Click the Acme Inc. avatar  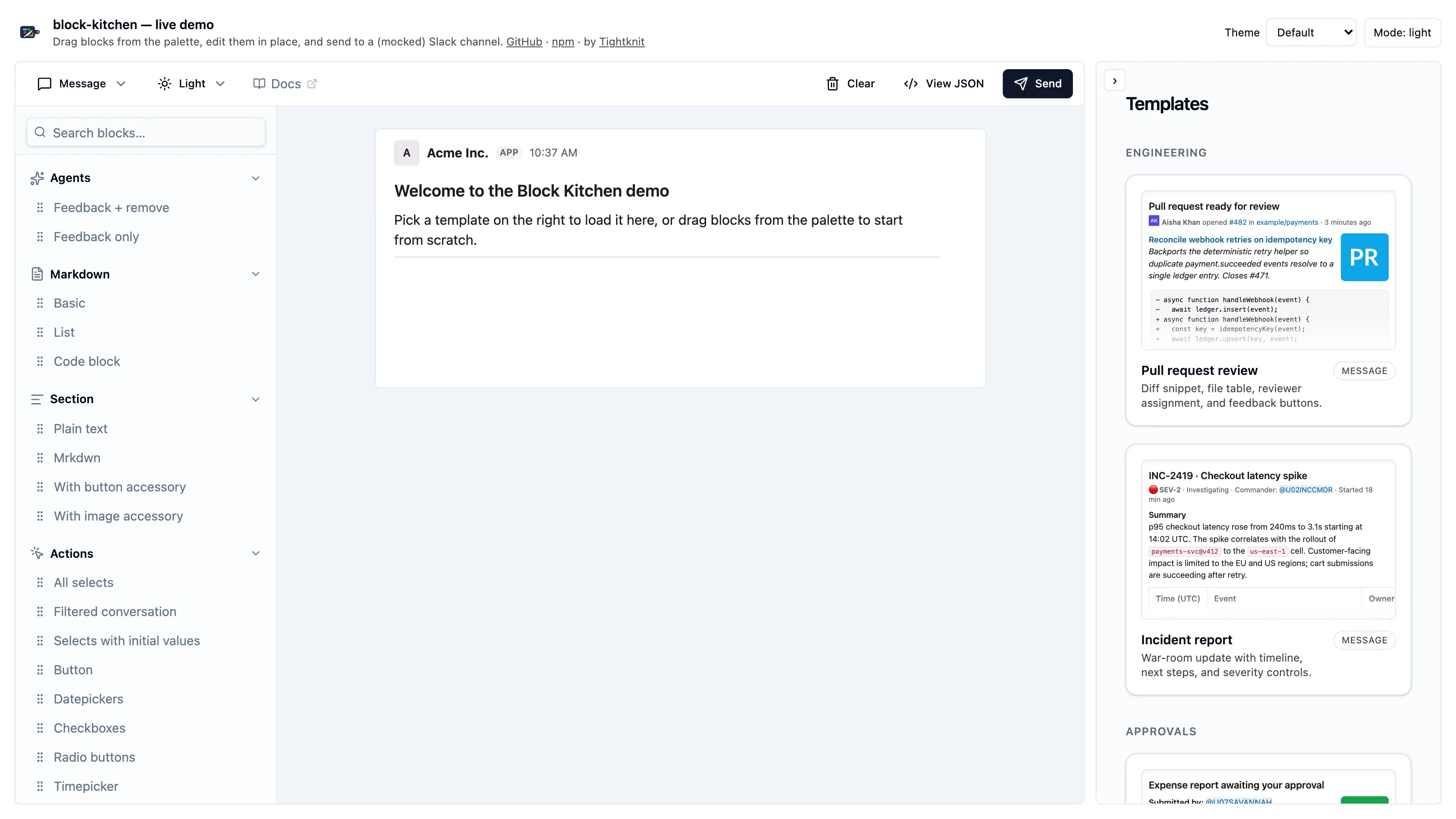click(x=406, y=152)
